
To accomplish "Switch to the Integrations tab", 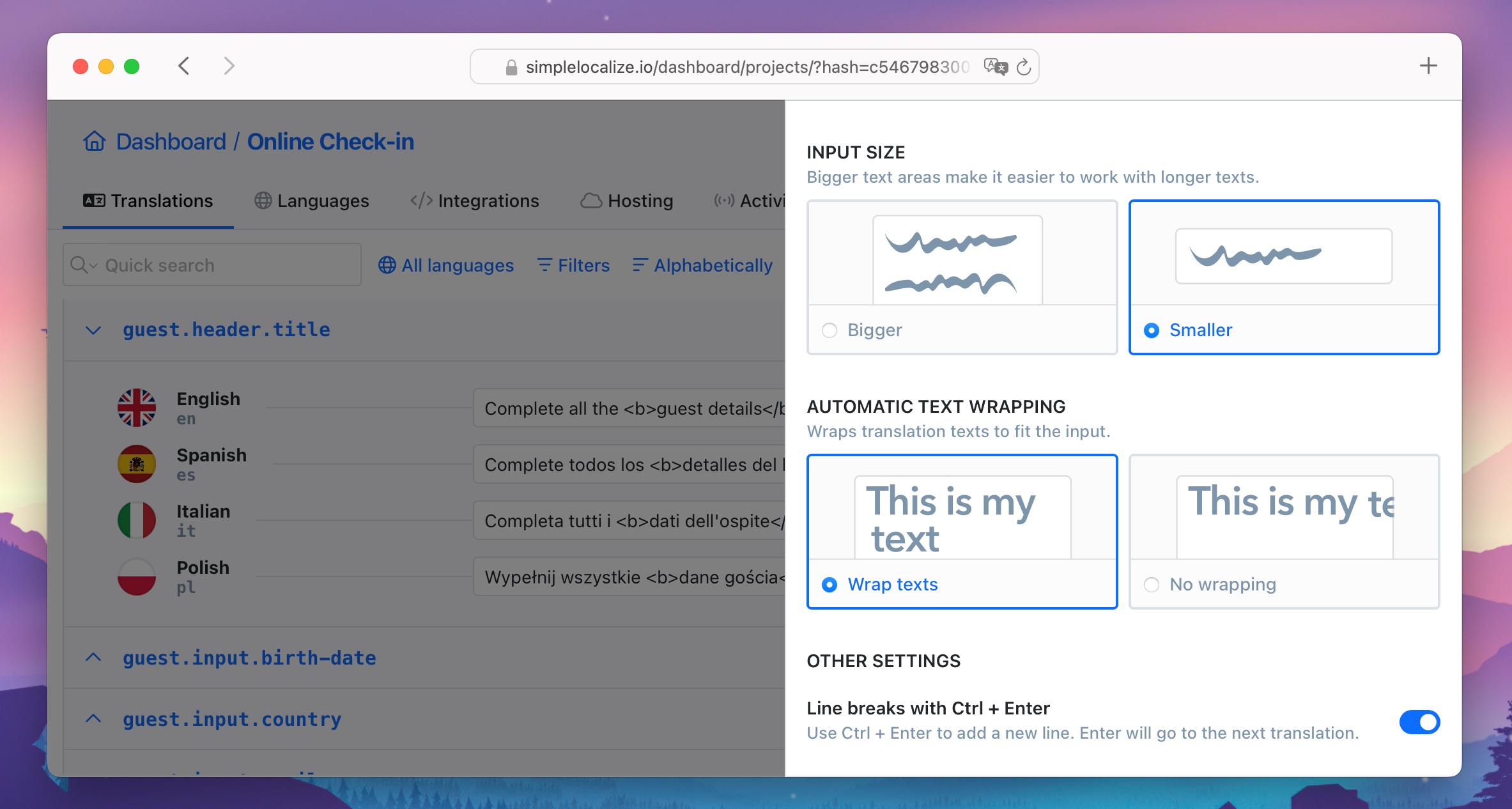I will coord(475,201).
